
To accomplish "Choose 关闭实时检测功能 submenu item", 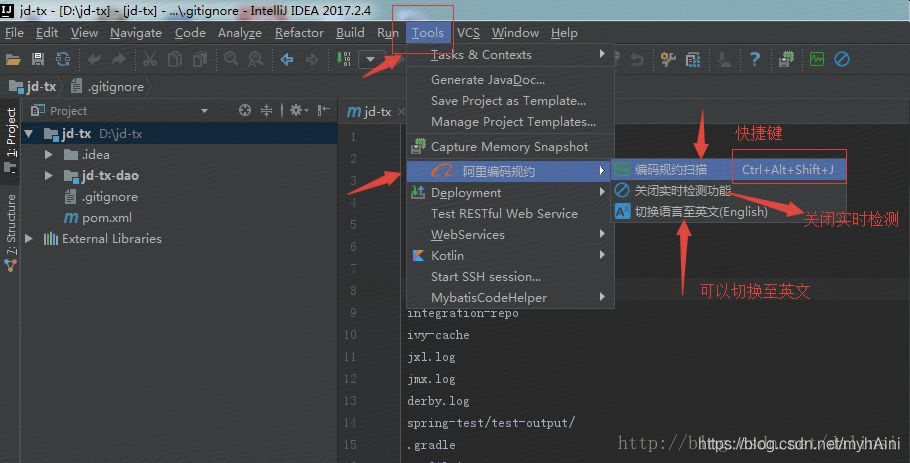I will tap(729, 191).
